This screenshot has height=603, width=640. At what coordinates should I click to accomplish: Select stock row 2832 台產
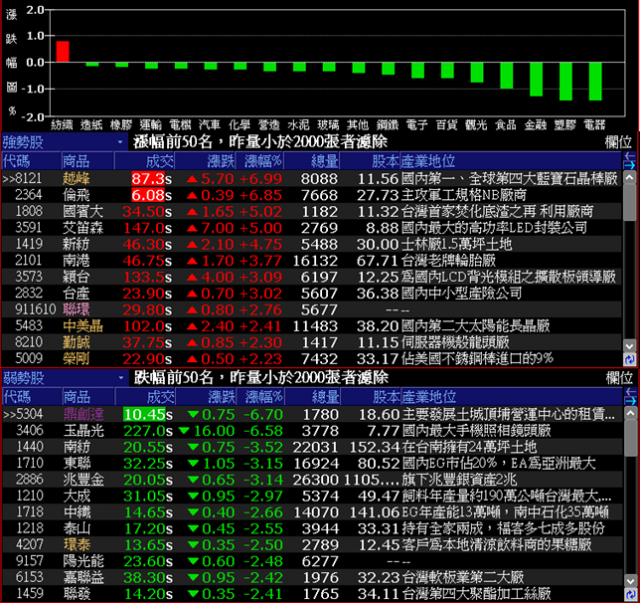(x=311, y=293)
